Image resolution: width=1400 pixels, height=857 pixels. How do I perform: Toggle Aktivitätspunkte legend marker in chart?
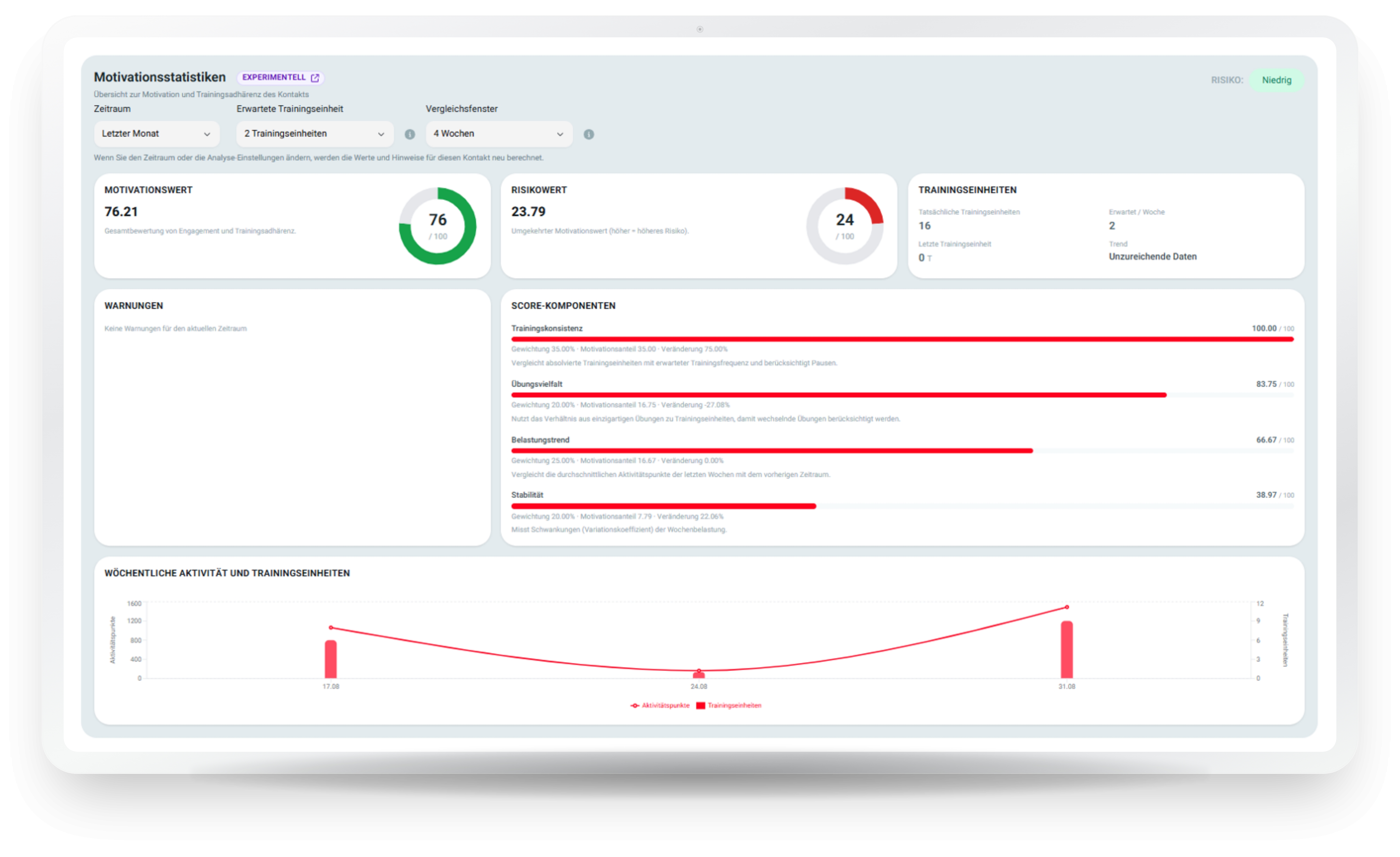635,705
